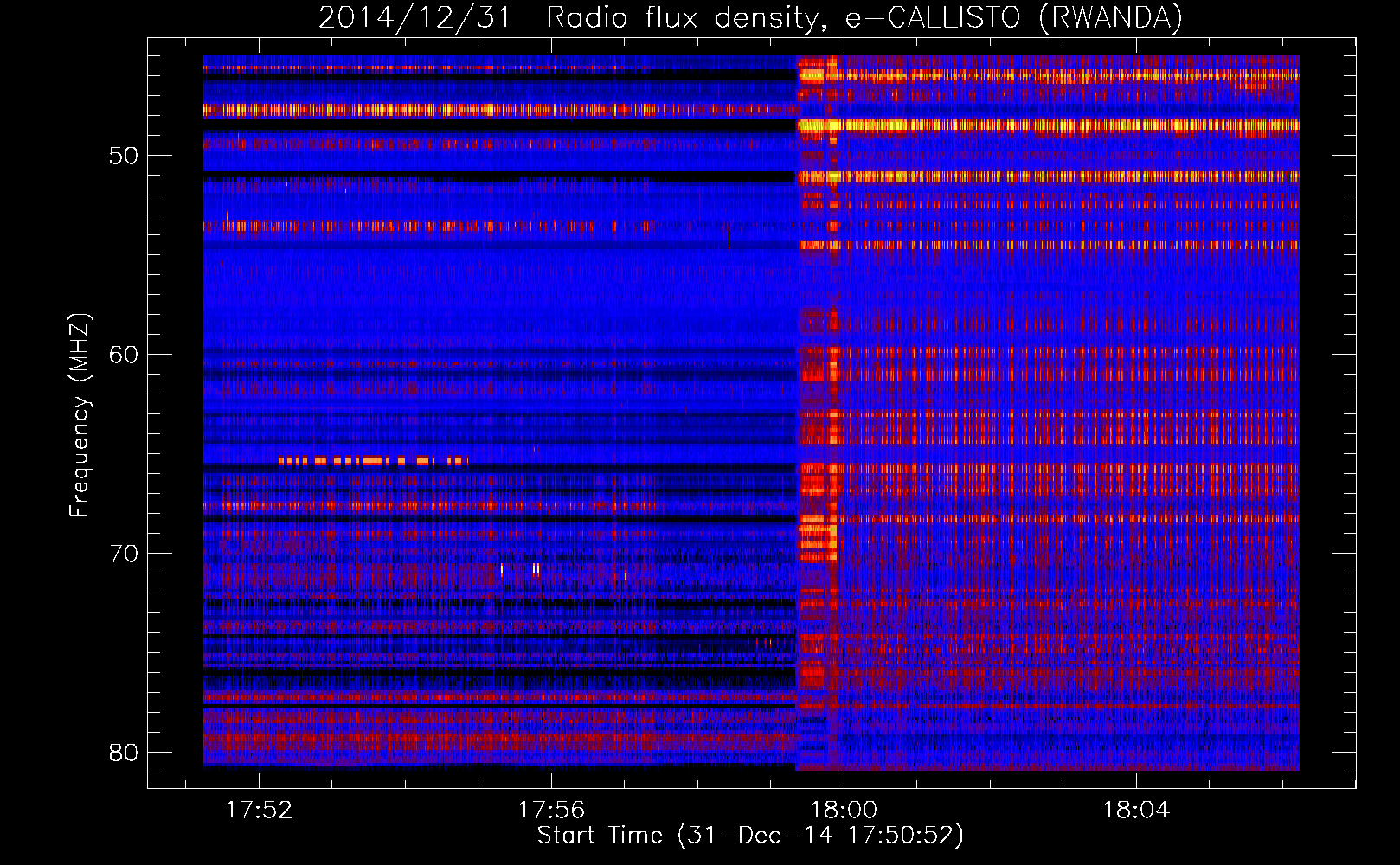Click the 18:04 time tick label
This screenshot has height=865, width=1400.
click(x=1136, y=811)
